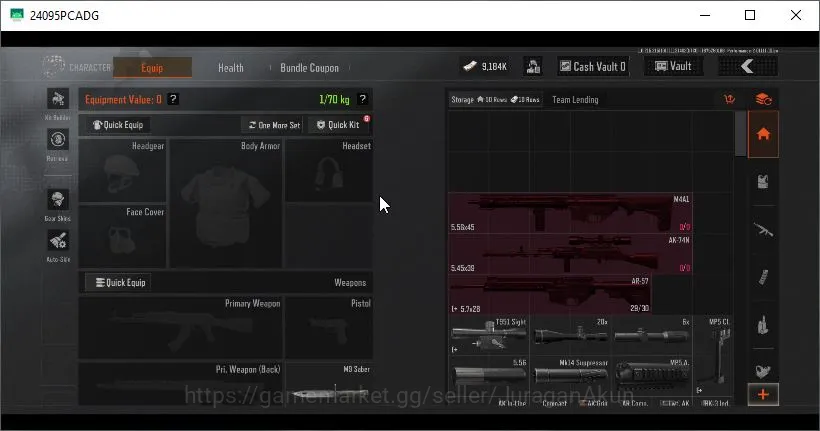The width and height of the screenshot is (820, 431).
Task: Select the 20x scope item
Action: point(571,335)
